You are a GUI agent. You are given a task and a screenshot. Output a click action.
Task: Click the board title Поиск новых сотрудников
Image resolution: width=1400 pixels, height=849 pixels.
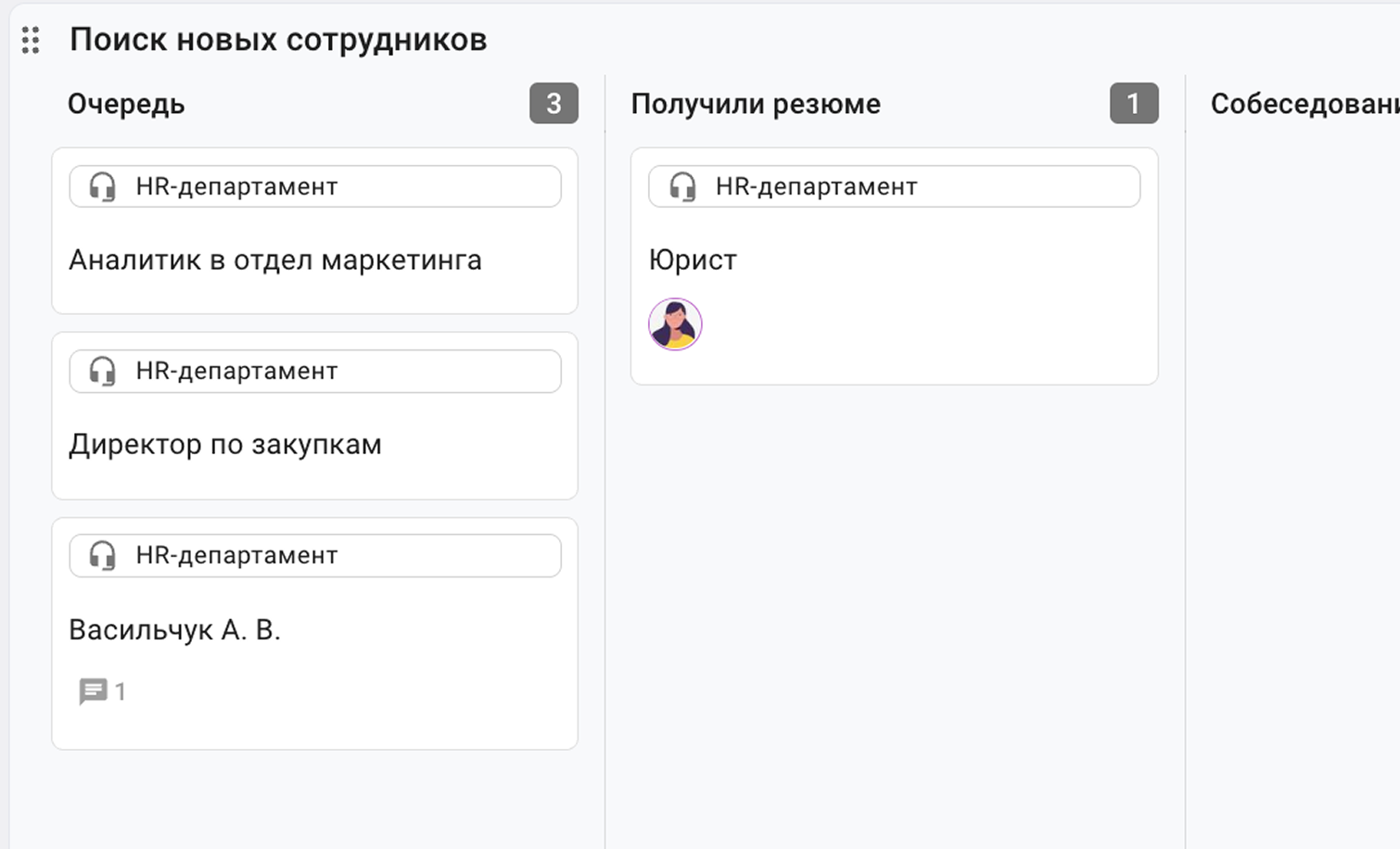(278, 40)
